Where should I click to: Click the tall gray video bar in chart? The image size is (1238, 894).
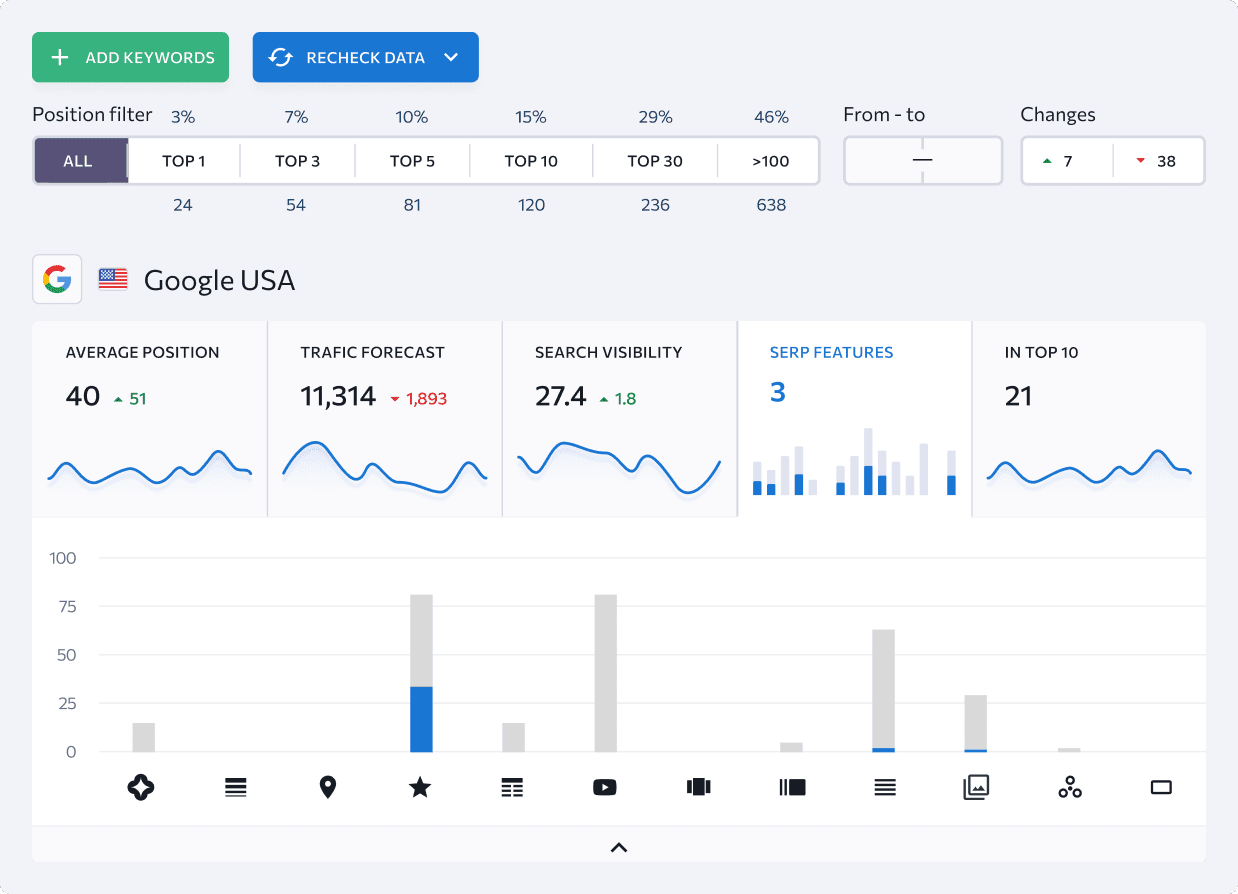tap(605, 672)
